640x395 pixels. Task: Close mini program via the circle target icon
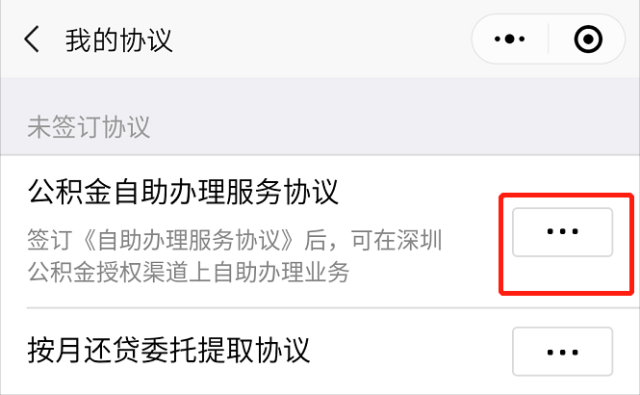(x=588, y=39)
